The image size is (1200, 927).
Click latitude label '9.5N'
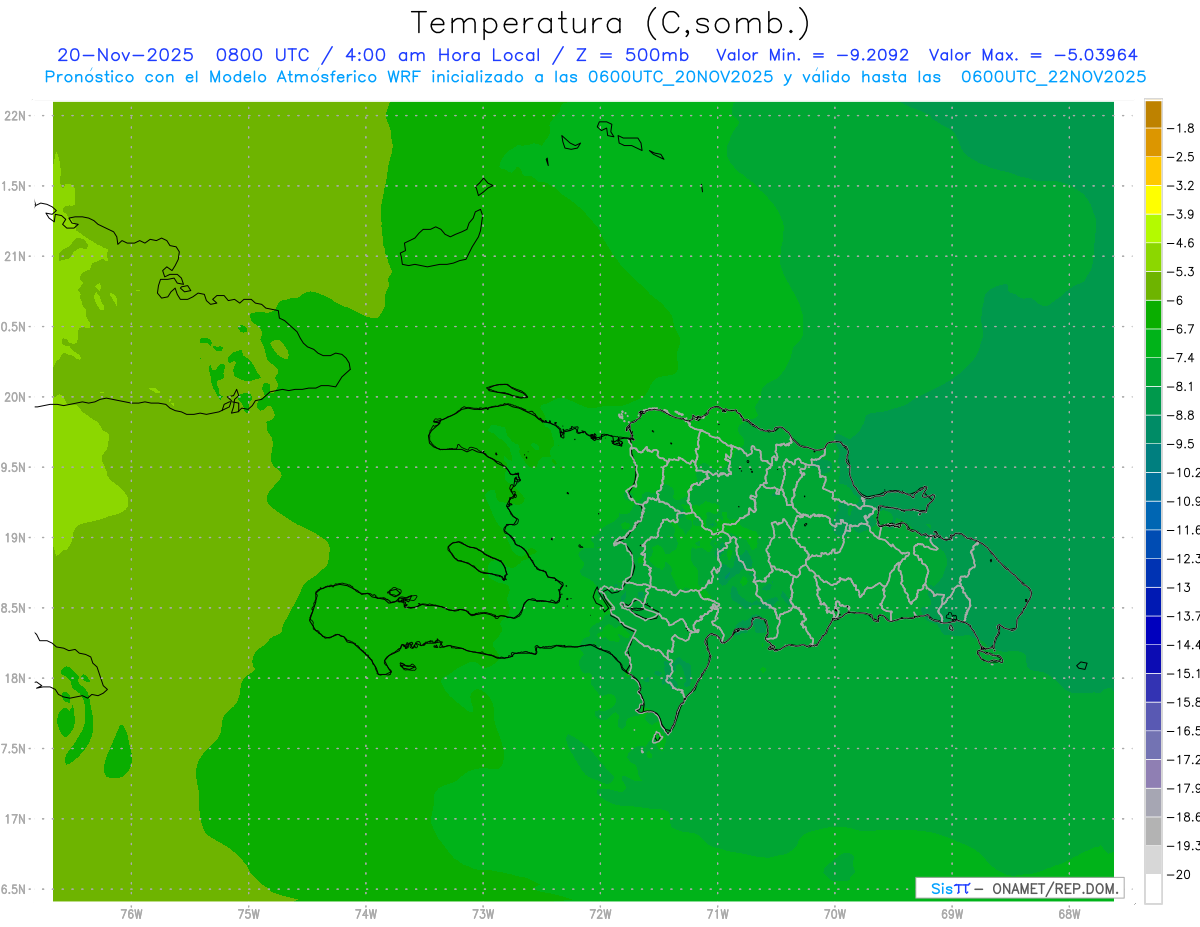tap(14, 468)
